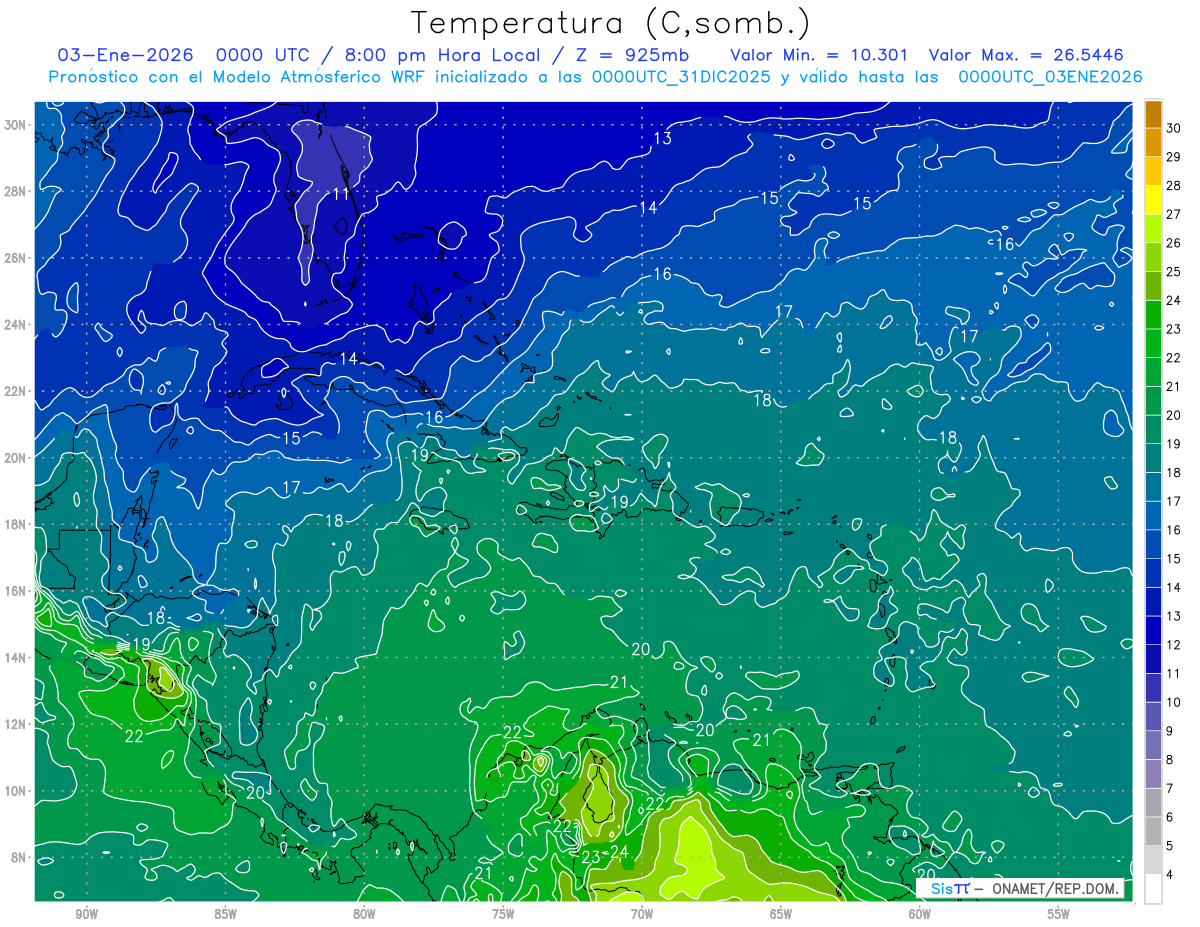The height and width of the screenshot is (927, 1200).
Task: Click the "80W" longitude axis label
Action: pyautogui.click(x=364, y=915)
